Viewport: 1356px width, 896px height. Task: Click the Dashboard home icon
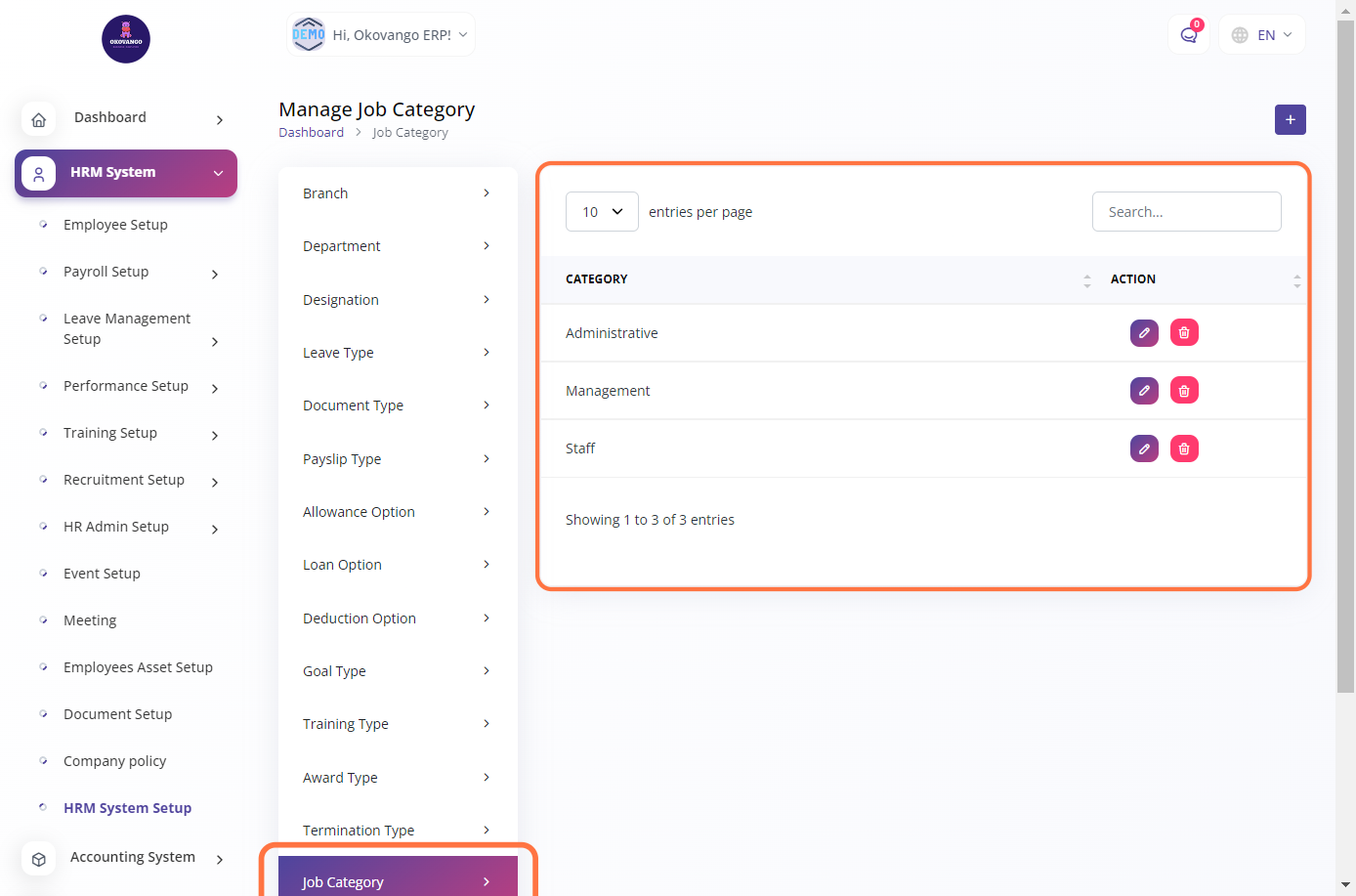pos(39,119)
